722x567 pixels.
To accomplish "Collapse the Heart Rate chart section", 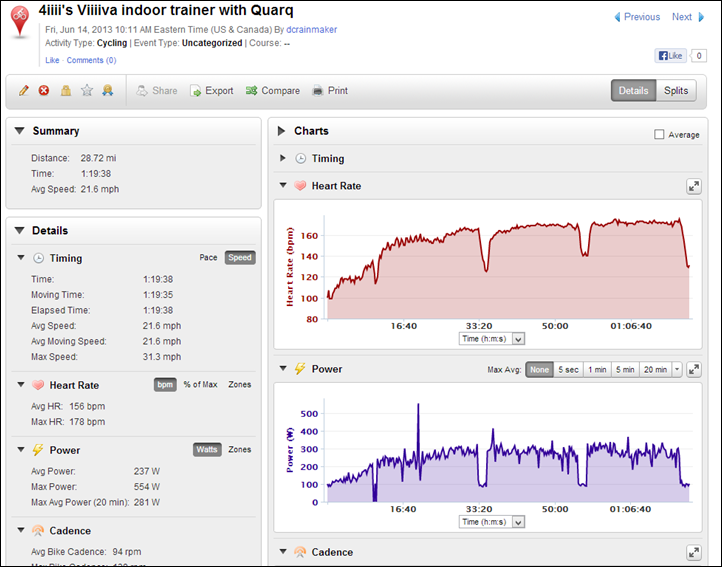I will pos(283,185).
